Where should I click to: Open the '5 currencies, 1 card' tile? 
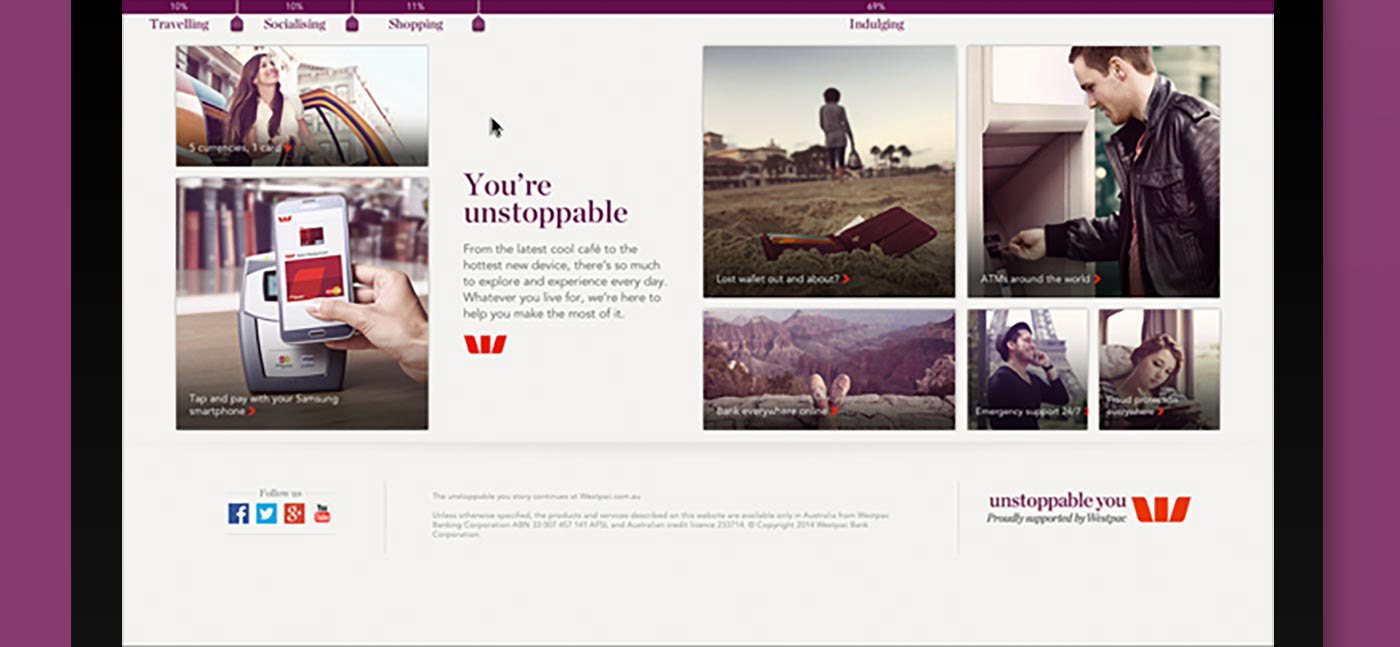click(302, 106)
